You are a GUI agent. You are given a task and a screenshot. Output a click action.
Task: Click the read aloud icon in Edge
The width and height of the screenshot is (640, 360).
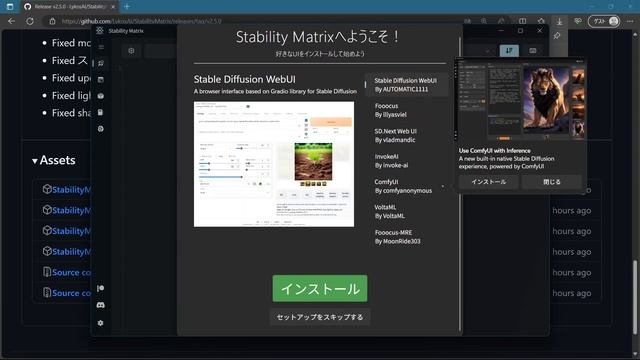click(501, 21)
